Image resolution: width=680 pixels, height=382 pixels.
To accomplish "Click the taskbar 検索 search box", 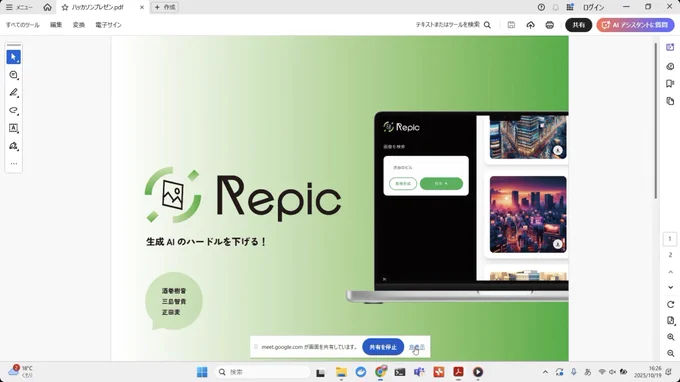I will 262,372.
